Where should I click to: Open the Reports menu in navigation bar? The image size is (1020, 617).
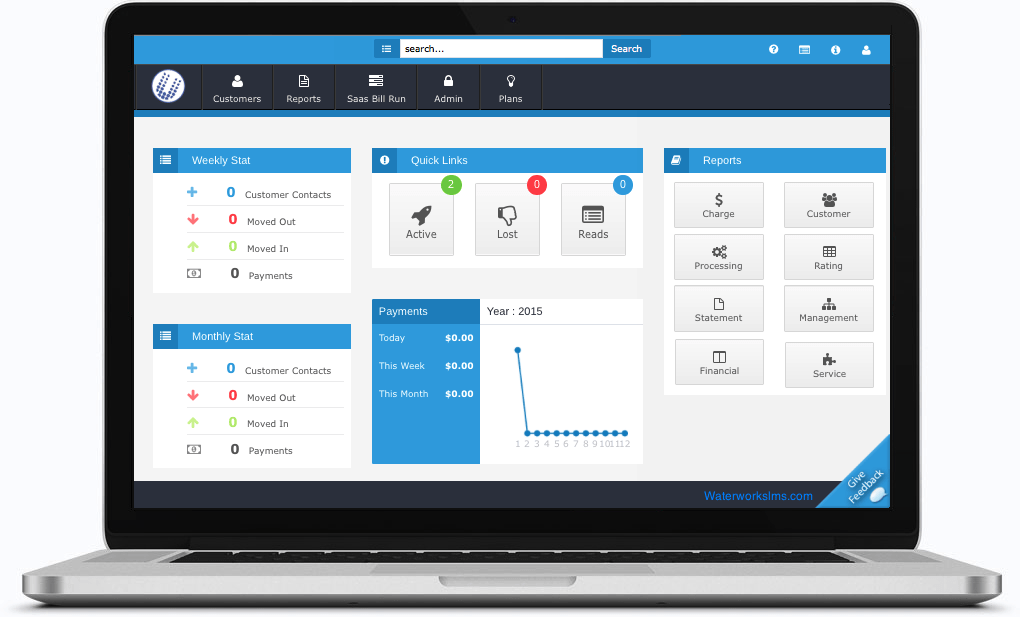[303, 88]
